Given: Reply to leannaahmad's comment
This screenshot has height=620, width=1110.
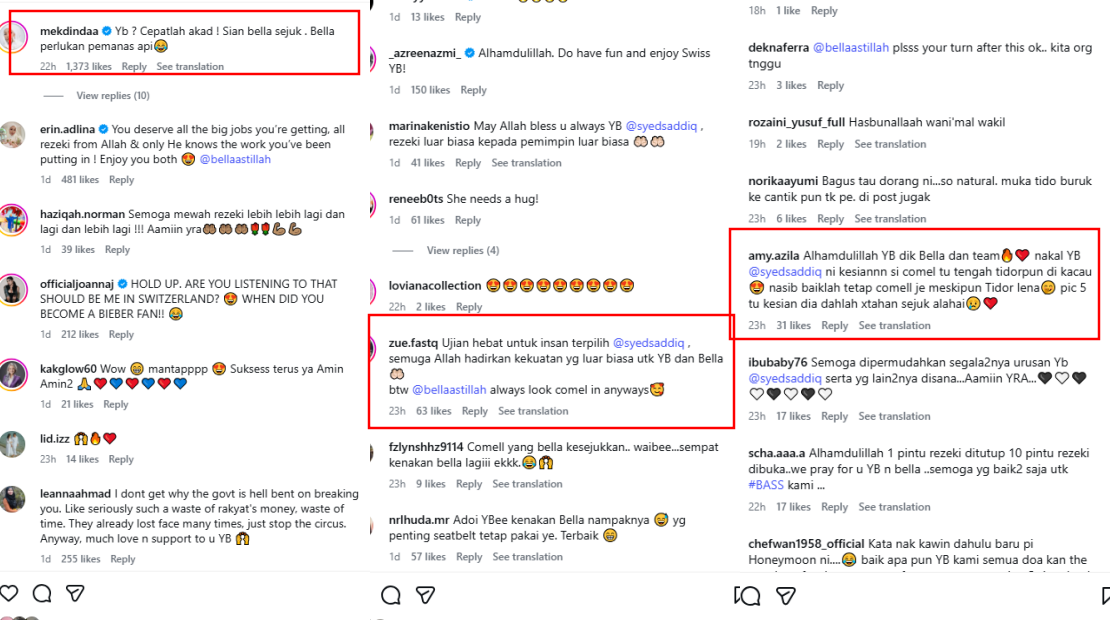Looking at the screenshot, I should 123,559.
